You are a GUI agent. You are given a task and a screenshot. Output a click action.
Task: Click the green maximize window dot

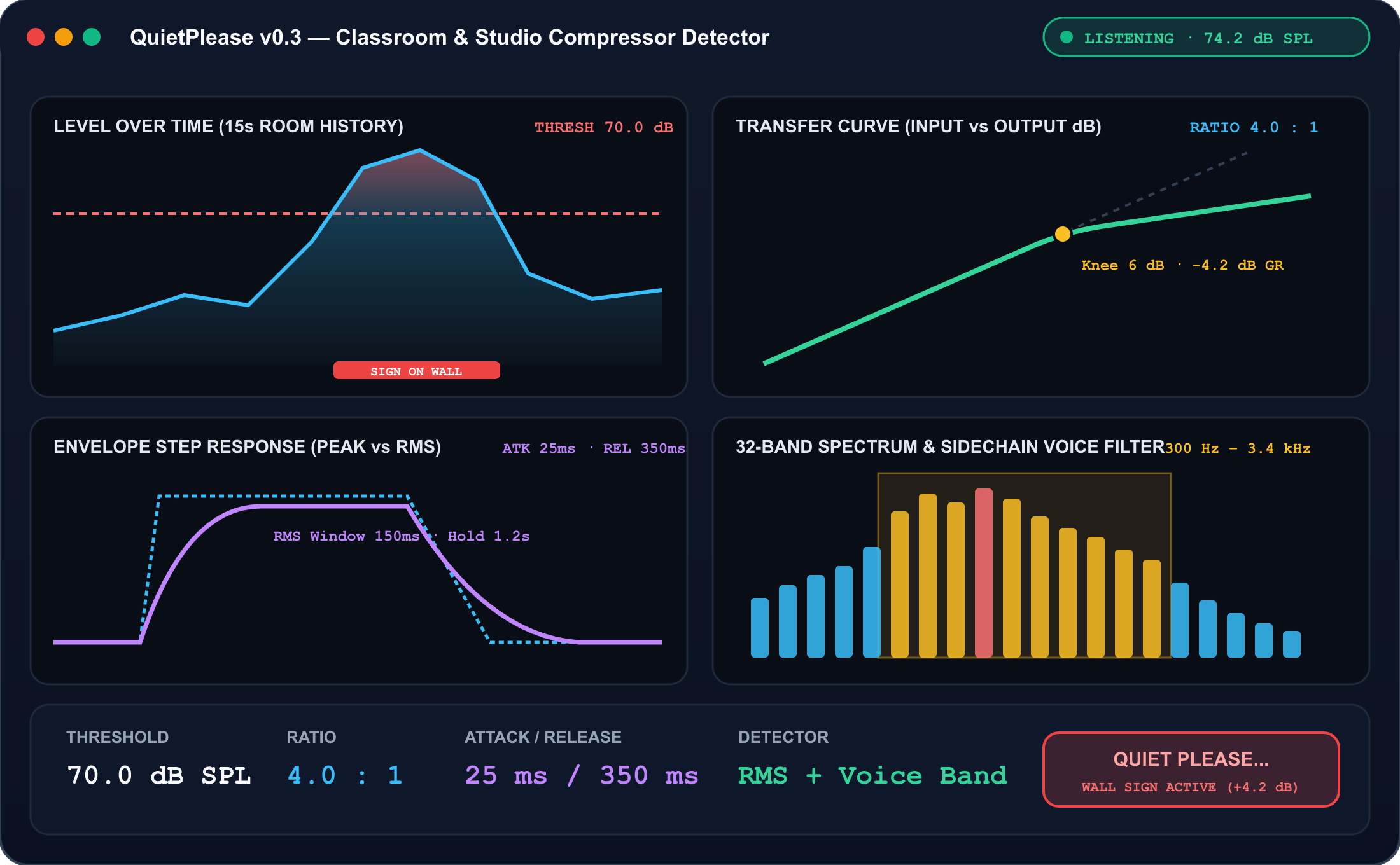tap(92, 37)
